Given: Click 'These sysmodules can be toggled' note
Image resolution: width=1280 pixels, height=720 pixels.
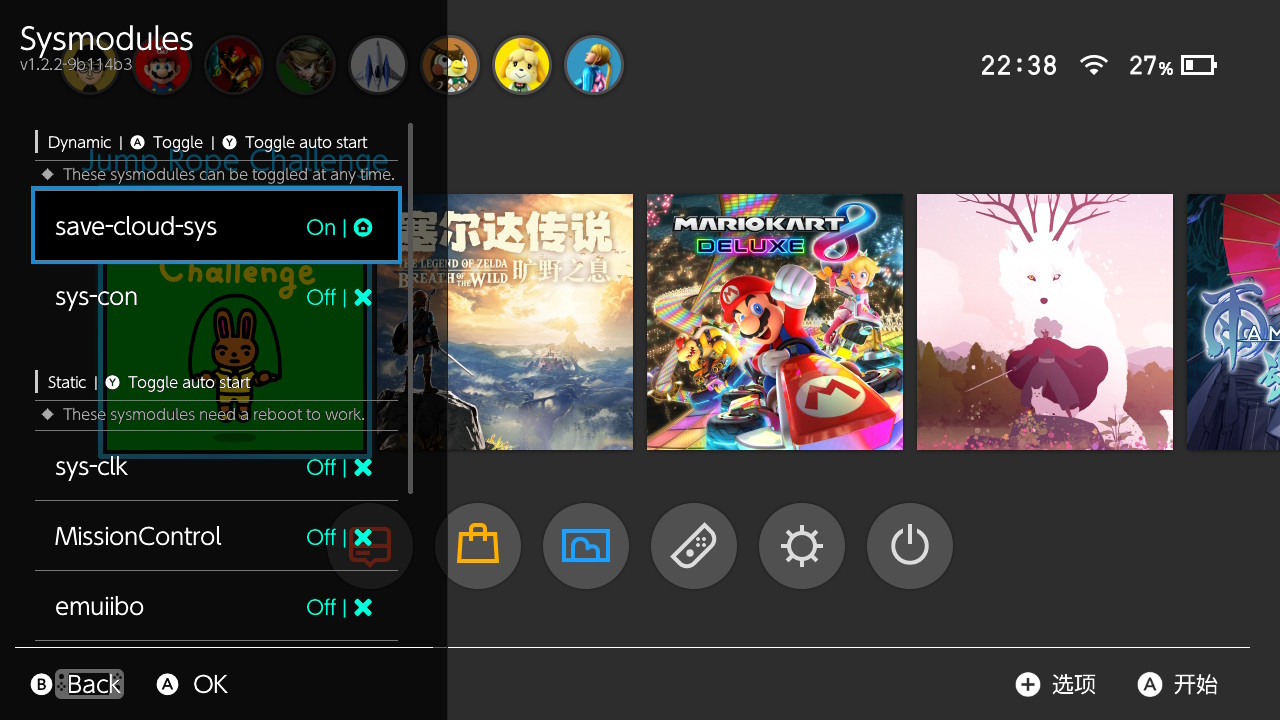Looking at the screenshot, I should (x=228, y=174).
